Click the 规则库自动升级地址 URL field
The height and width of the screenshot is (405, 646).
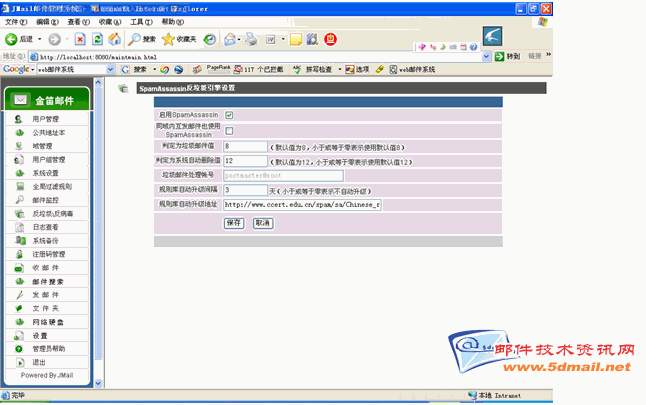pyautogui.click(x=301, y=204)
